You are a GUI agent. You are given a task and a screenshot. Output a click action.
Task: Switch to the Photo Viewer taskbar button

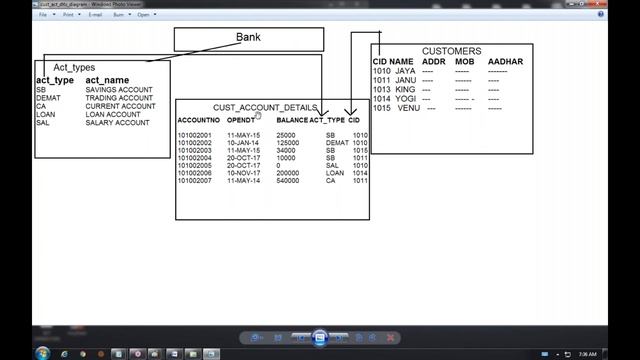pos(211,354)
